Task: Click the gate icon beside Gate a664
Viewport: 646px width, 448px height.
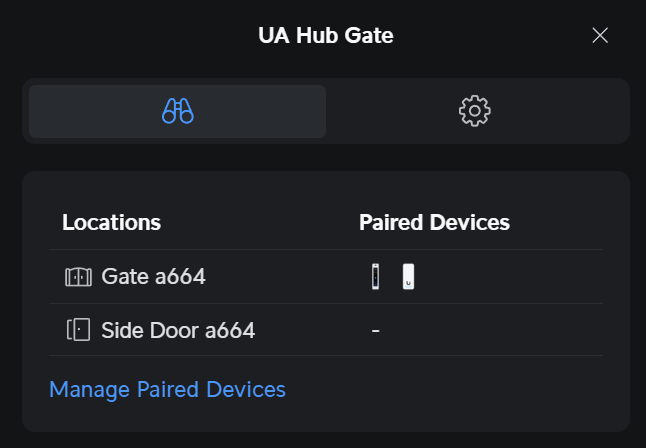Action: point(77,277)
